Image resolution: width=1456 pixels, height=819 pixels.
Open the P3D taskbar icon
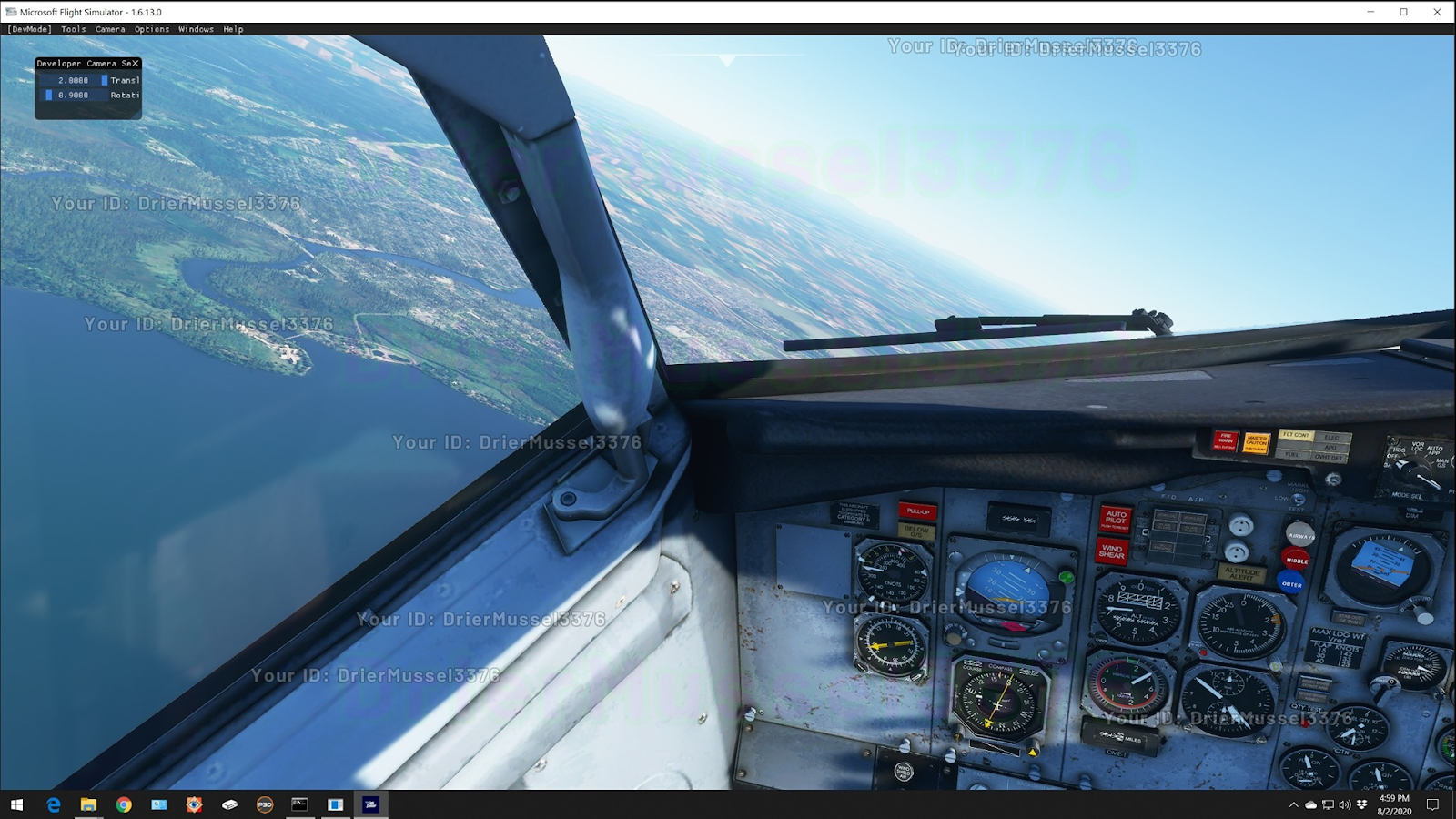click(265, 804)
